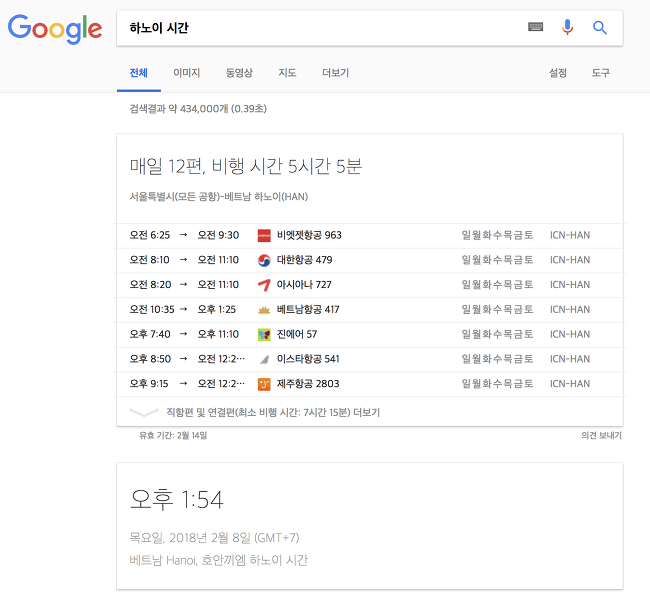Click the date 목요일, 2018년 2월 8일
The image size is (650, 593).
tap(214, 538)
